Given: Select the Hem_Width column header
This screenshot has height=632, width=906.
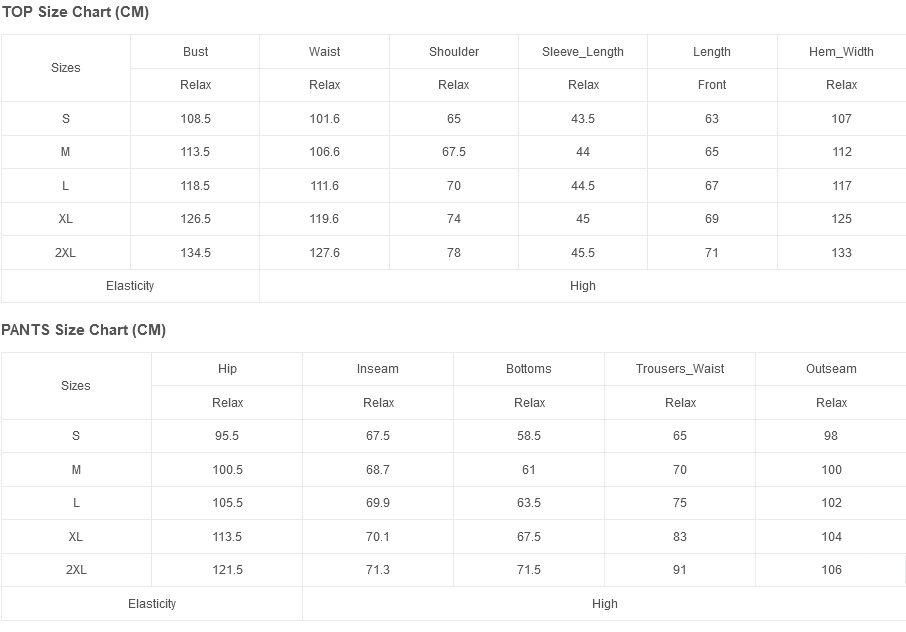Looking at the screenshot, I should (841, 52).
